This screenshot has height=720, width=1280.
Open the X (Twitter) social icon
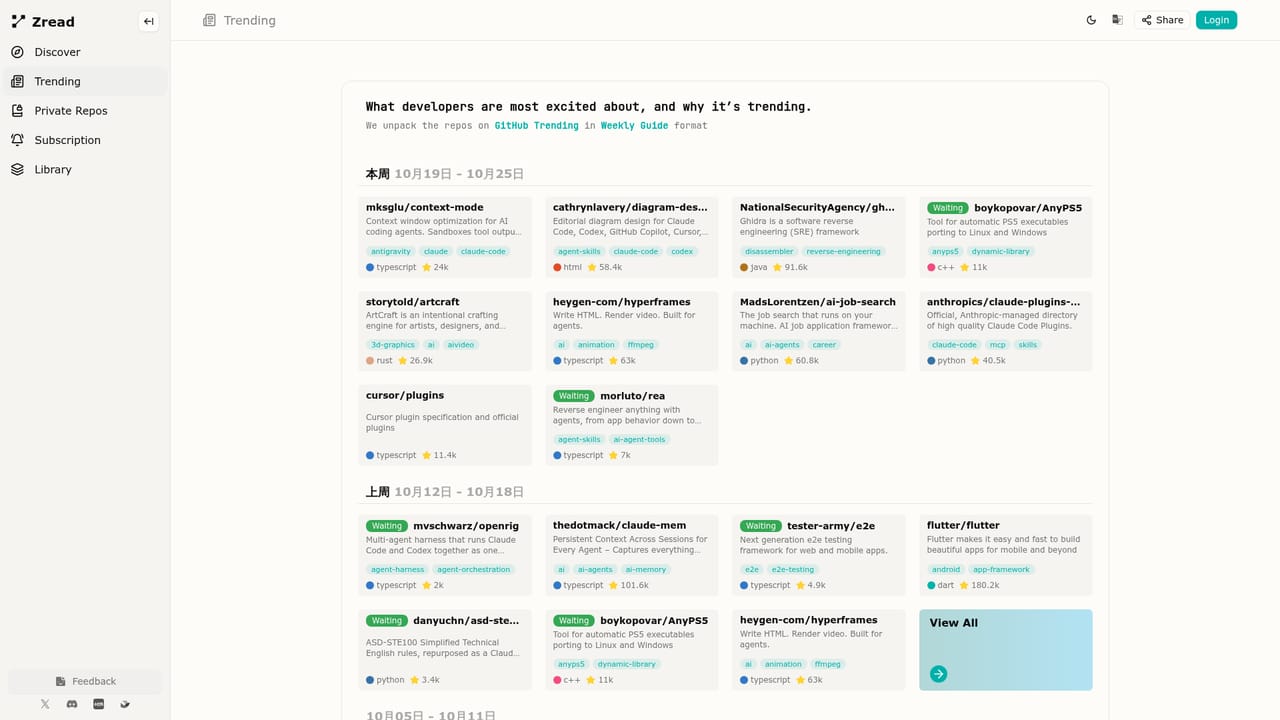click(x=45, y=704)
